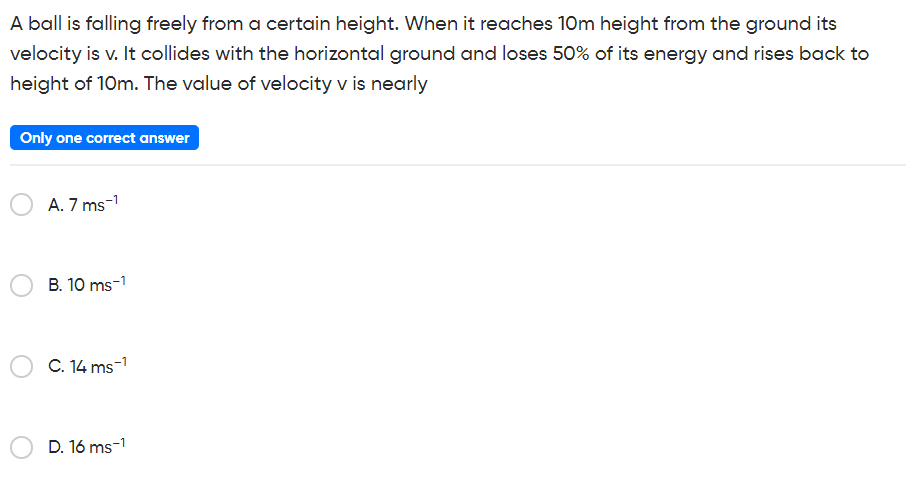Click the horizontal divider below the badge
924x481 pixels.
(x=458, y=165)
